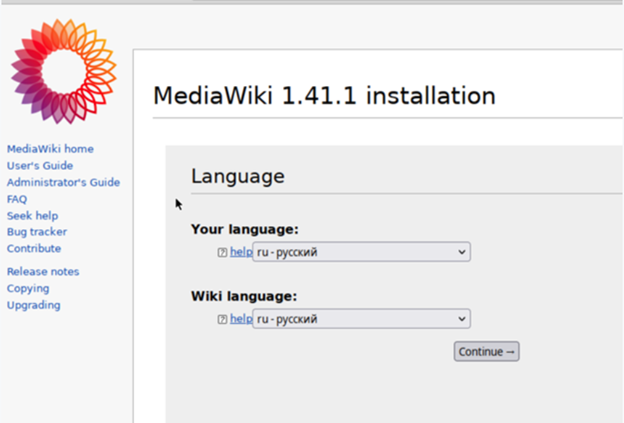
Task: Open the User's Guide link
Action: [40, 166]
